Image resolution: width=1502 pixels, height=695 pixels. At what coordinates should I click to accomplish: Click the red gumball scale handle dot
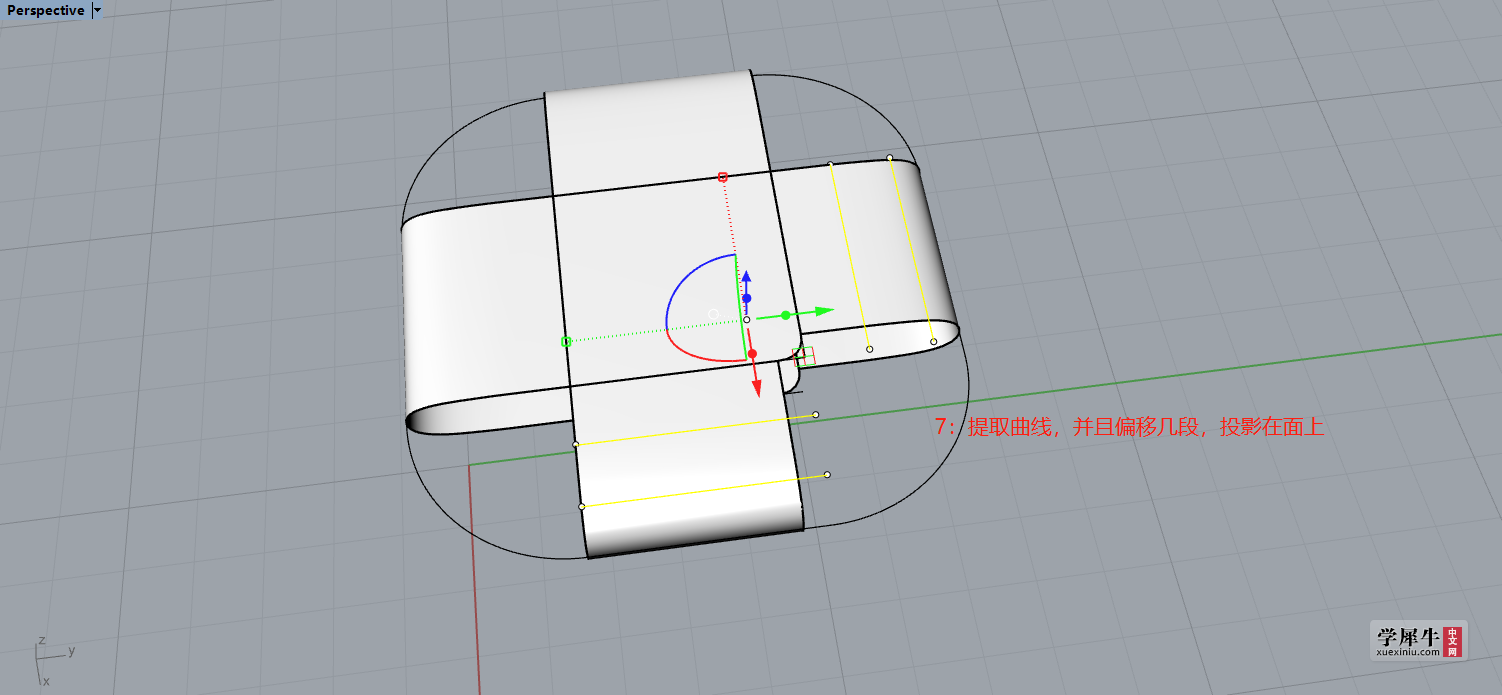click(x=752, y=353)
